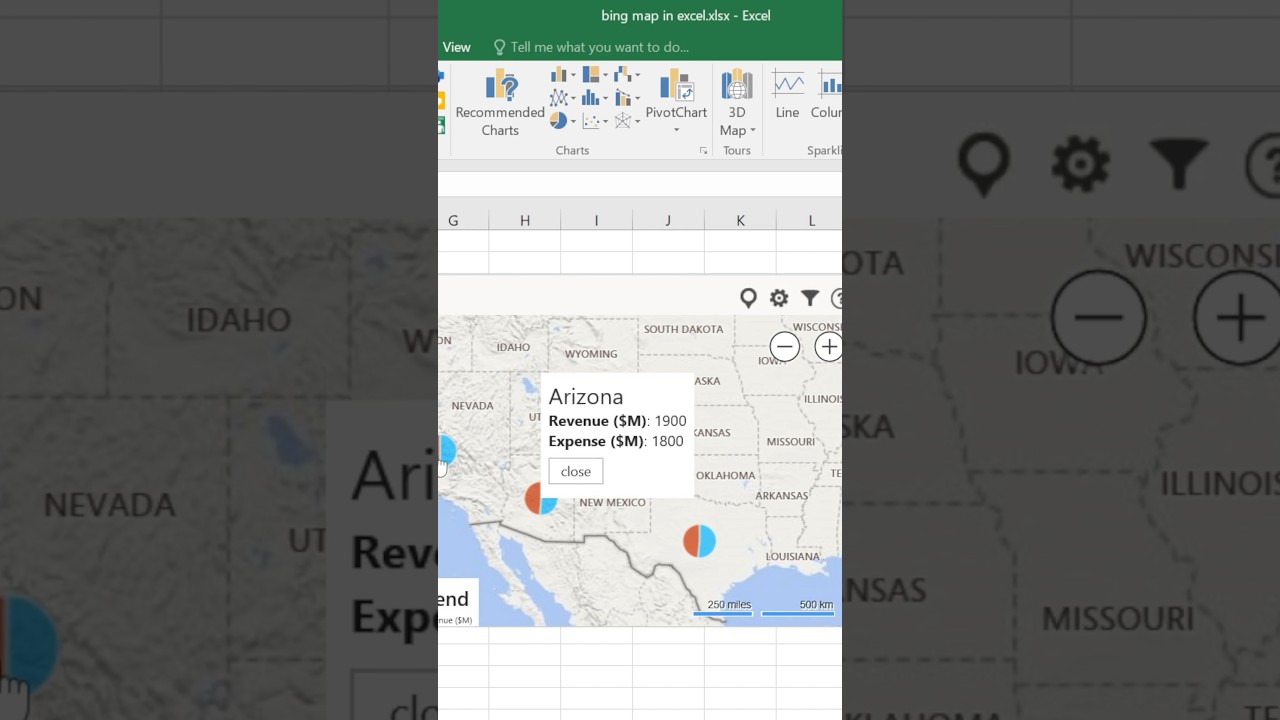1280x720 pixels.
Task: Click the LOUISIANA map label
Action: [x=793, y=556]
